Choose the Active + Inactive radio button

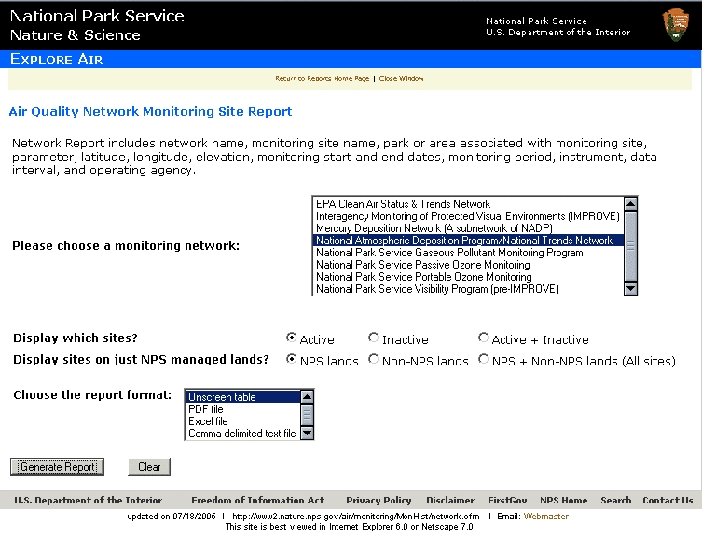(483, 338)
